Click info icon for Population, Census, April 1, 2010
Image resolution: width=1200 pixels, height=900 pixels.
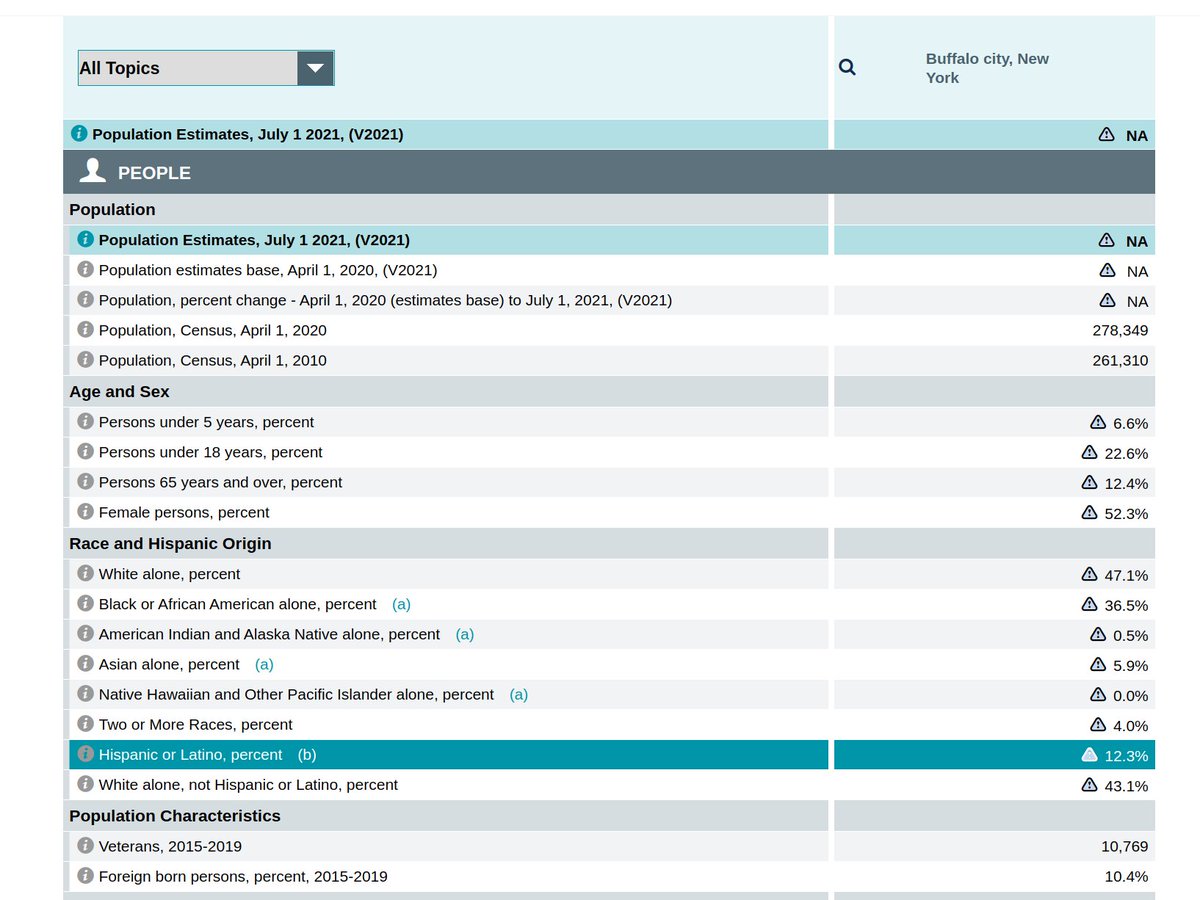pyautogui.click(x=86, y=360)
